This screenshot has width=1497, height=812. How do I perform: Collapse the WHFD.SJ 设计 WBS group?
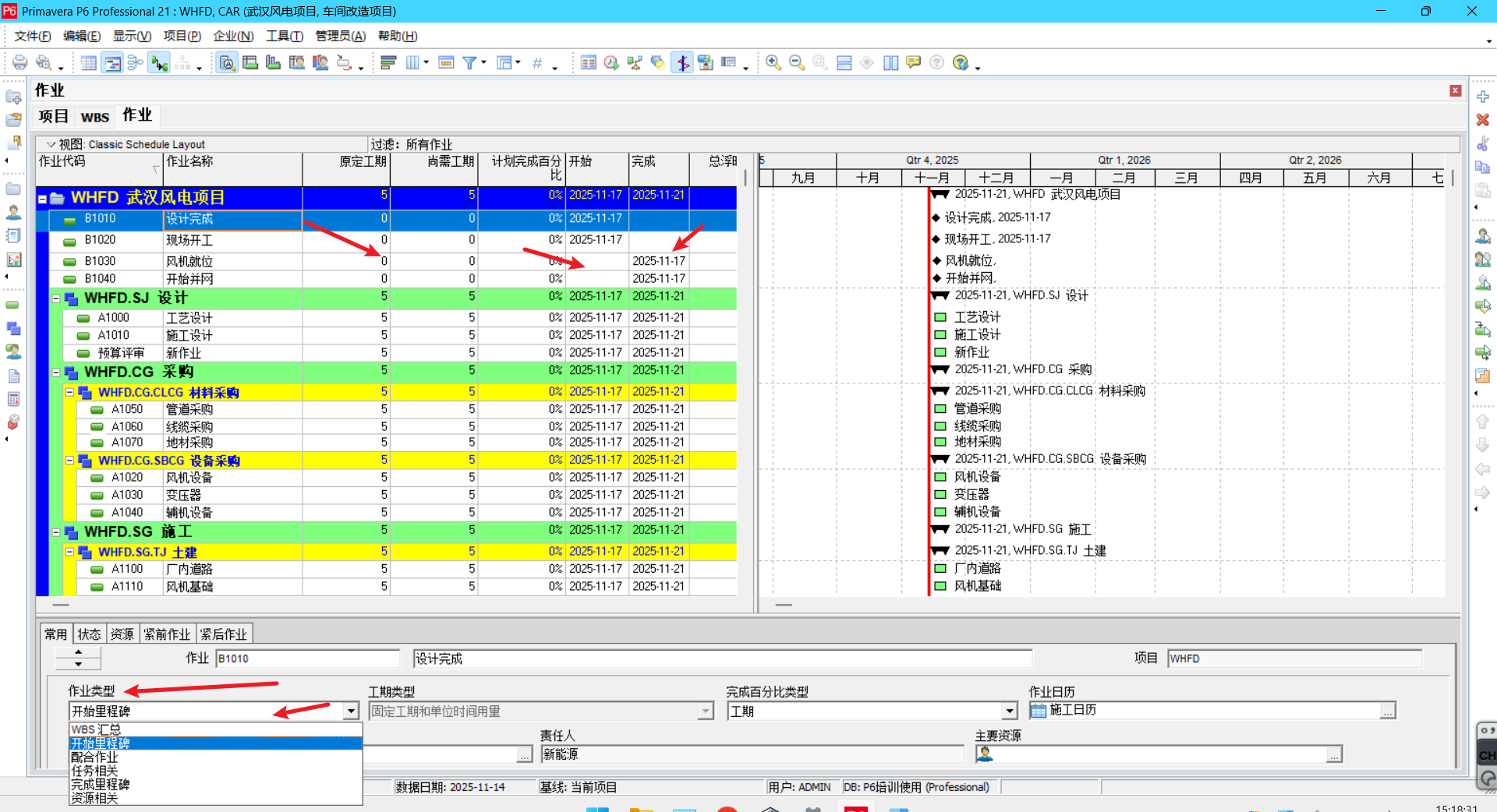click(56, 298)
